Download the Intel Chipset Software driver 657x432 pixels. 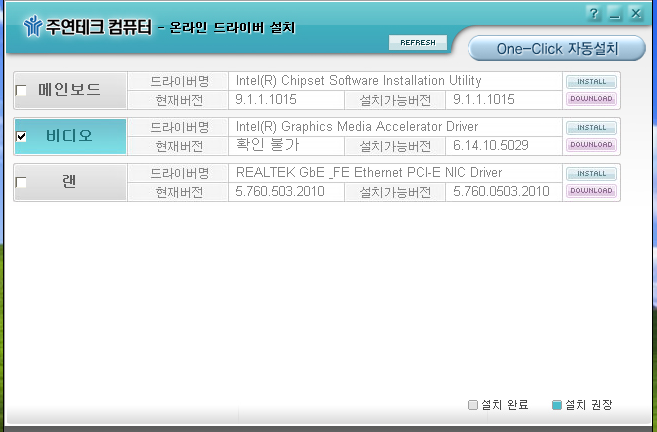coord(591,99)
